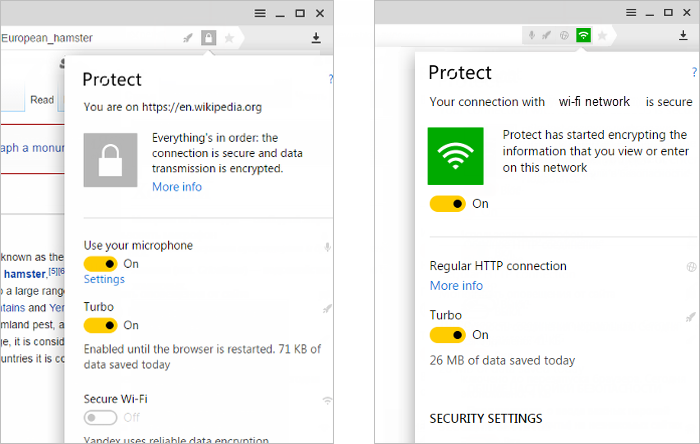Click the bookmark star in right browser window
The height and width of the screenshot is (444, 700).
tap(602, 36)
